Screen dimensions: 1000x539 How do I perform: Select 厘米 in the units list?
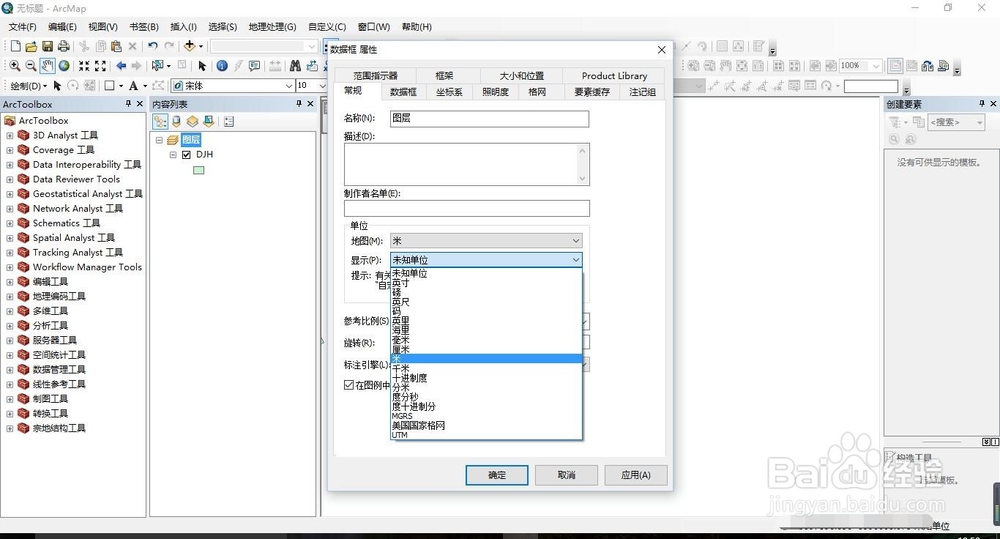[486, 350]
